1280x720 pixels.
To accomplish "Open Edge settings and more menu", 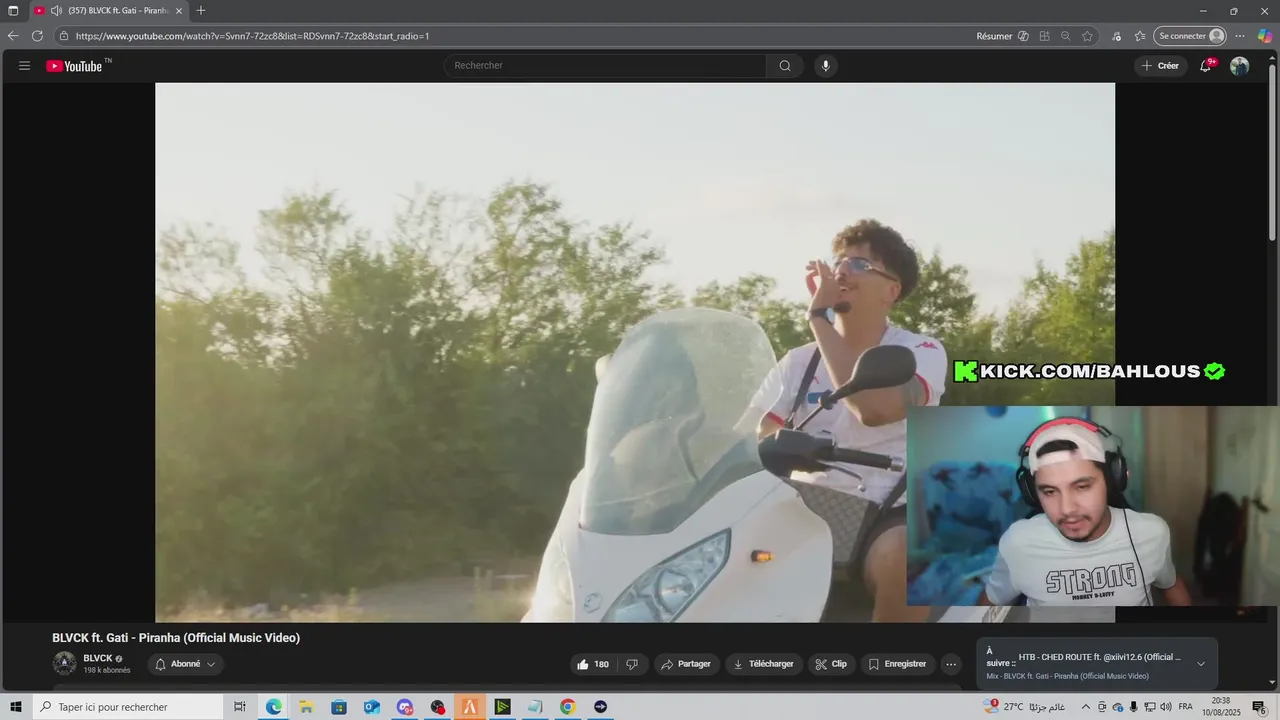I will [1240, 36].
